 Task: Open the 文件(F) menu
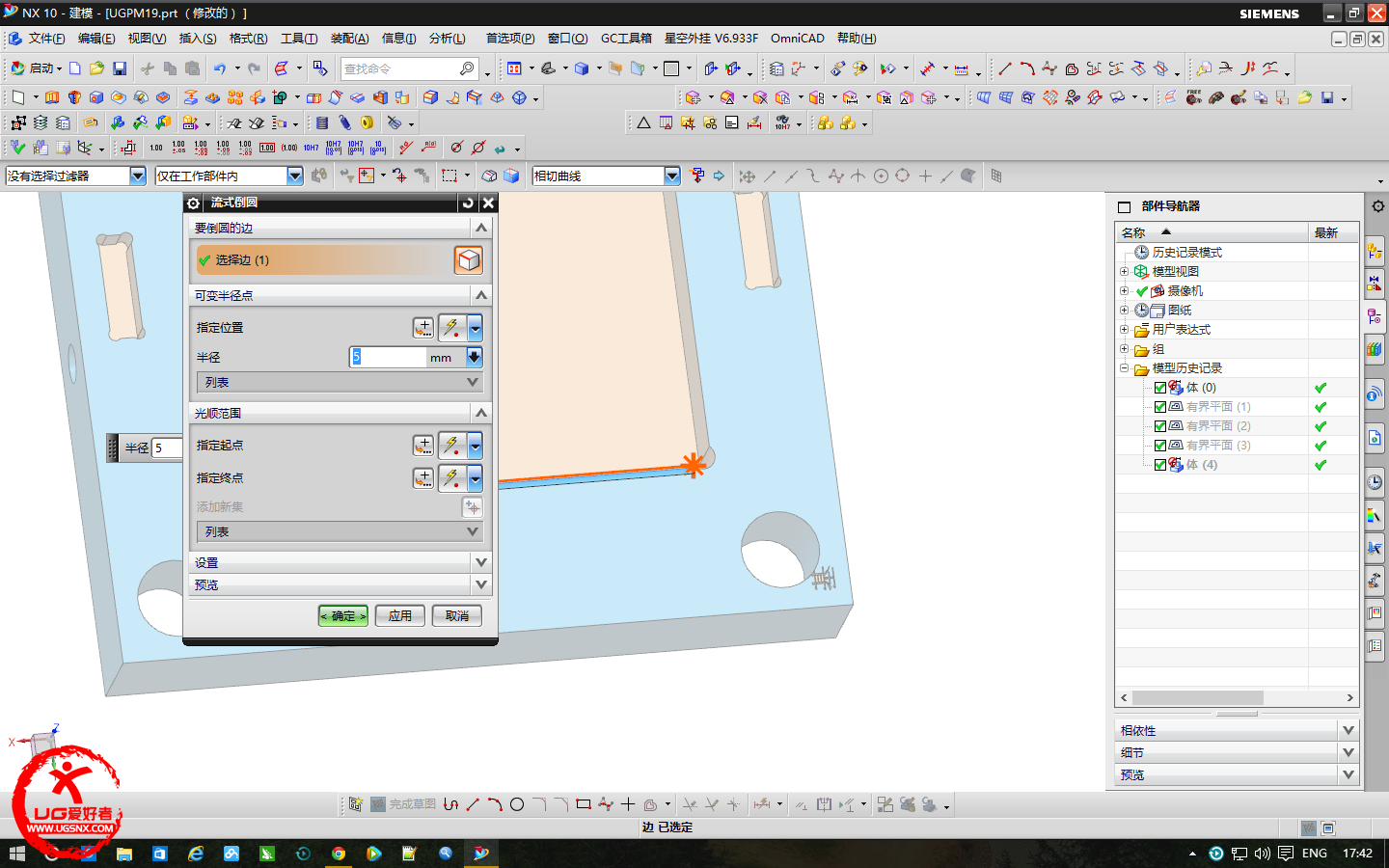tap(45, 39)
